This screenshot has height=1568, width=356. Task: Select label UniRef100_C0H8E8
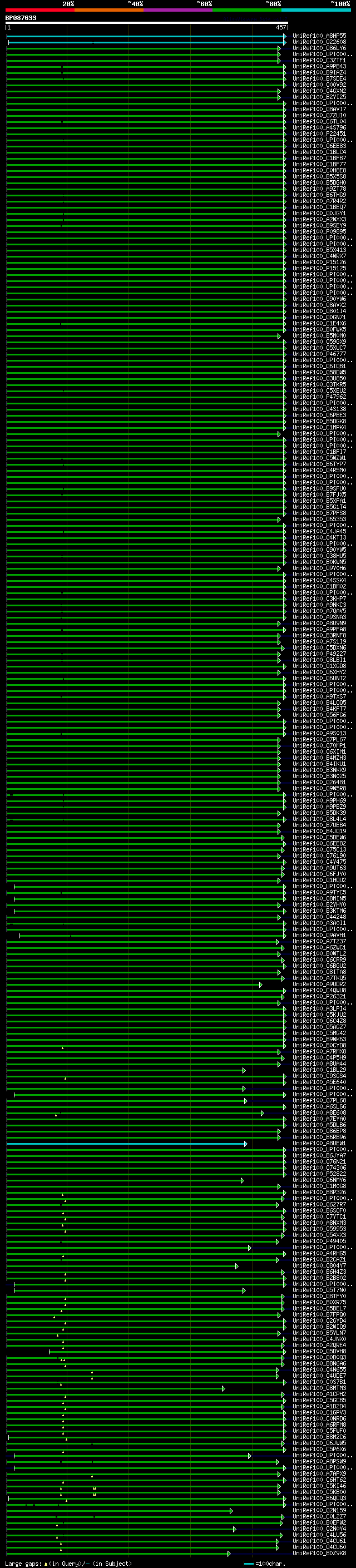coord(319,170)
